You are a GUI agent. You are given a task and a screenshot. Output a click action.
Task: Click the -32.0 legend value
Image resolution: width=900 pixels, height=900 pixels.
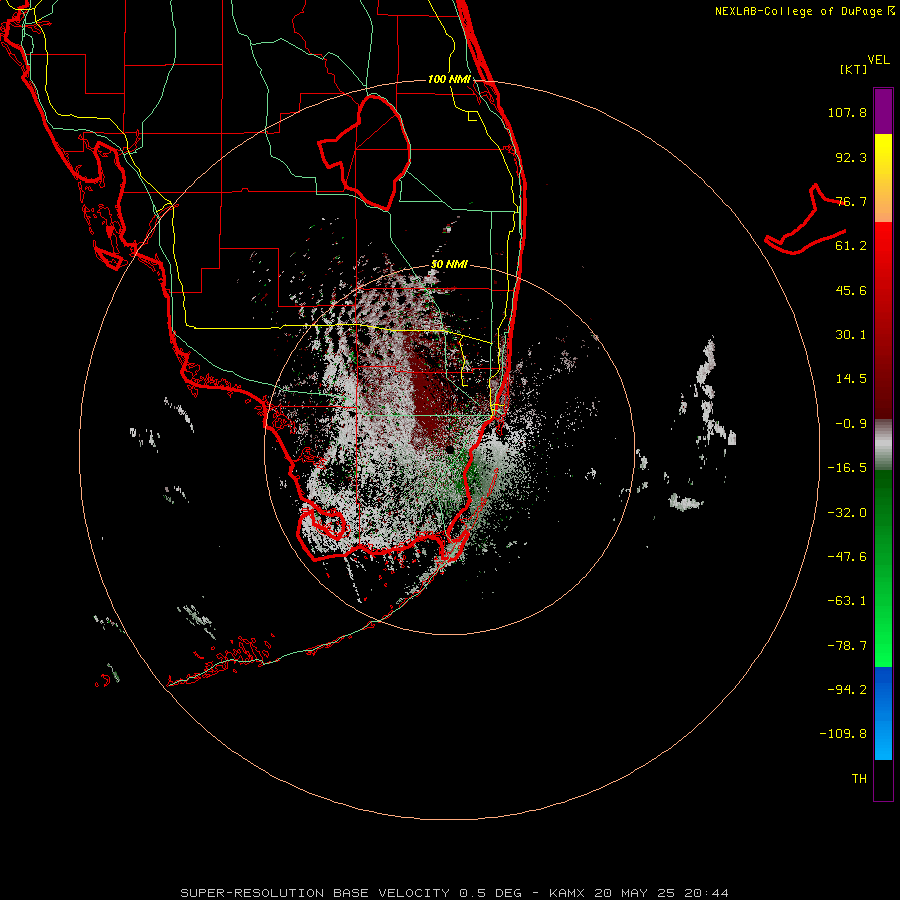[847, 513]
